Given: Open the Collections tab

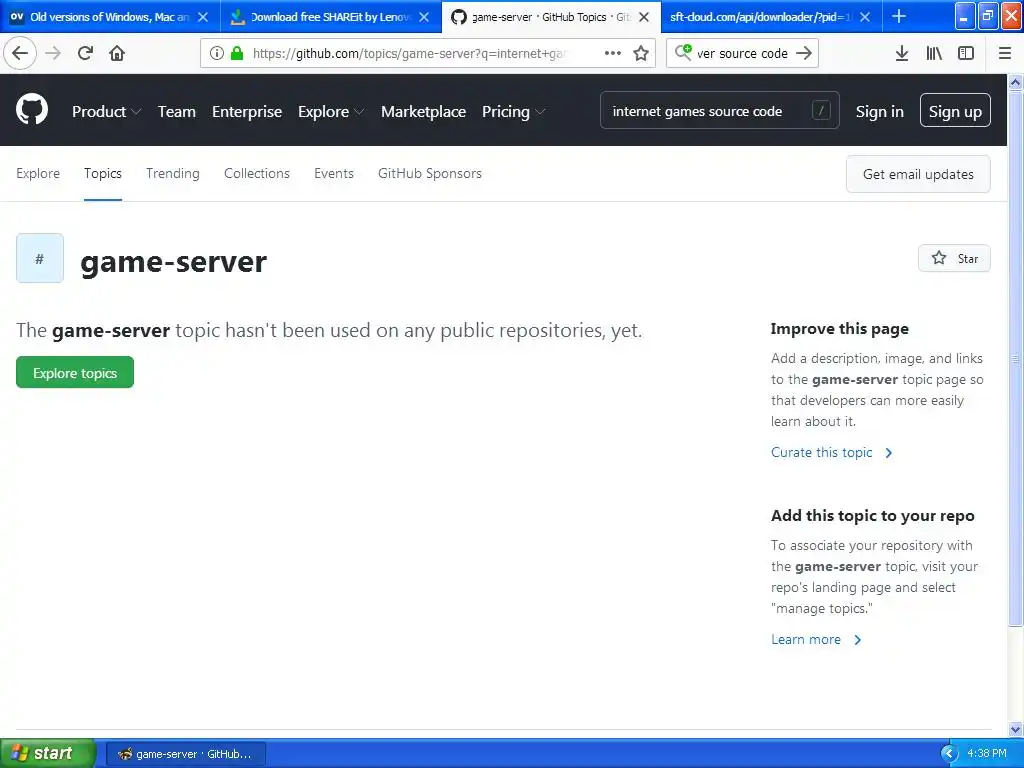Looking at the screenshot, I should 257,173.
